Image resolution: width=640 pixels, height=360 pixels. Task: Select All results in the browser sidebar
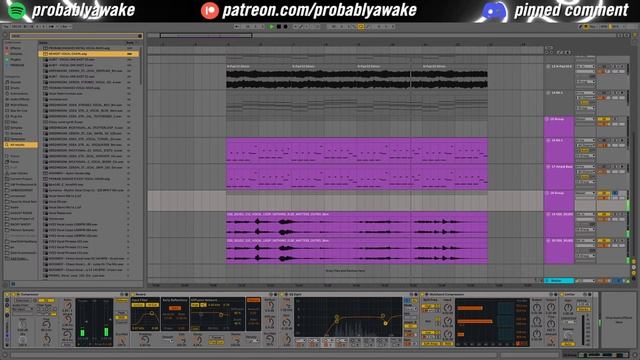(20, 145)
